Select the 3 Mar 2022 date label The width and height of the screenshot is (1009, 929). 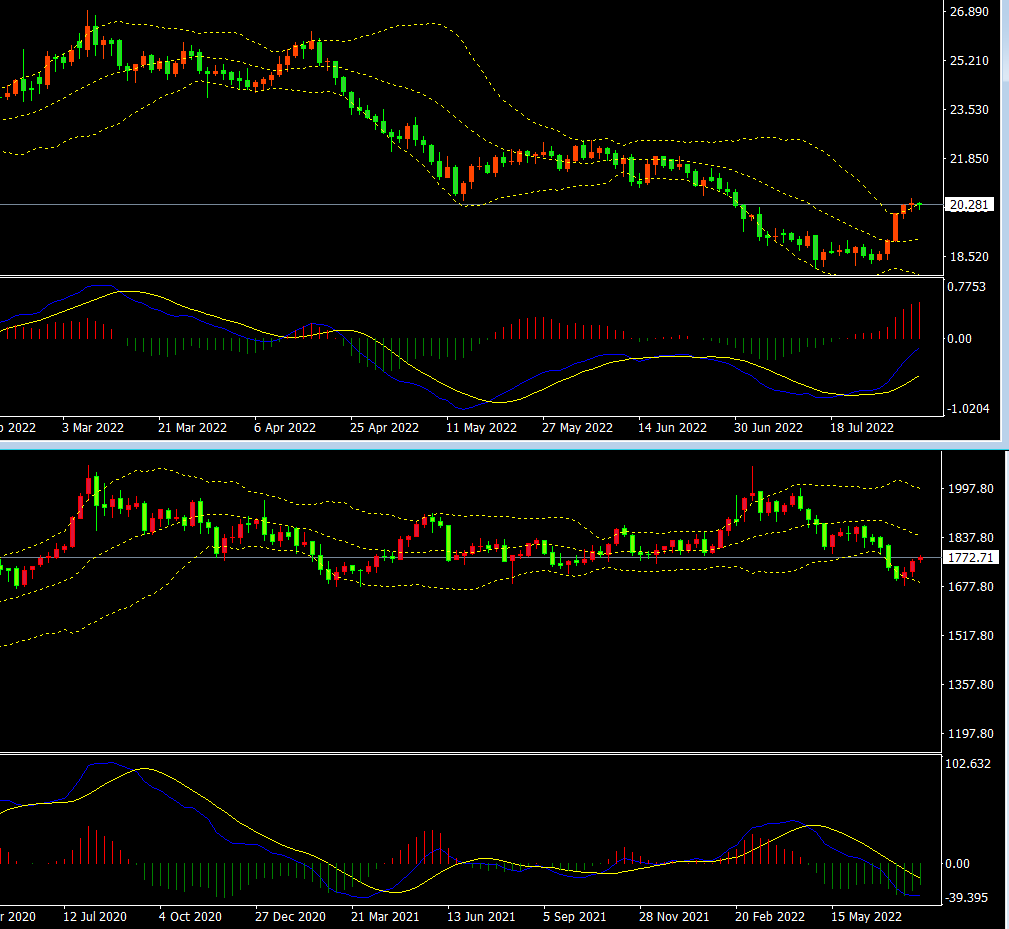click(x=93, y=427)
